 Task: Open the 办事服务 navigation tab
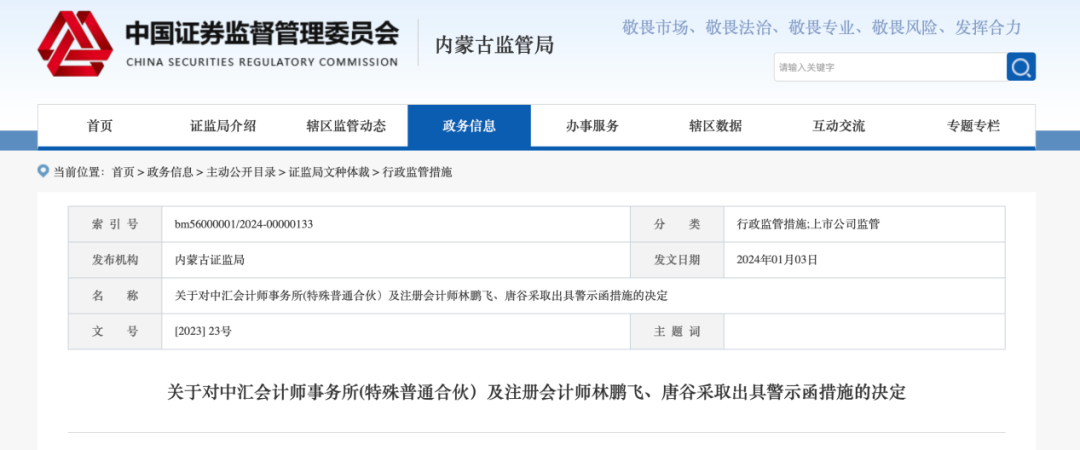pos(592,126)
